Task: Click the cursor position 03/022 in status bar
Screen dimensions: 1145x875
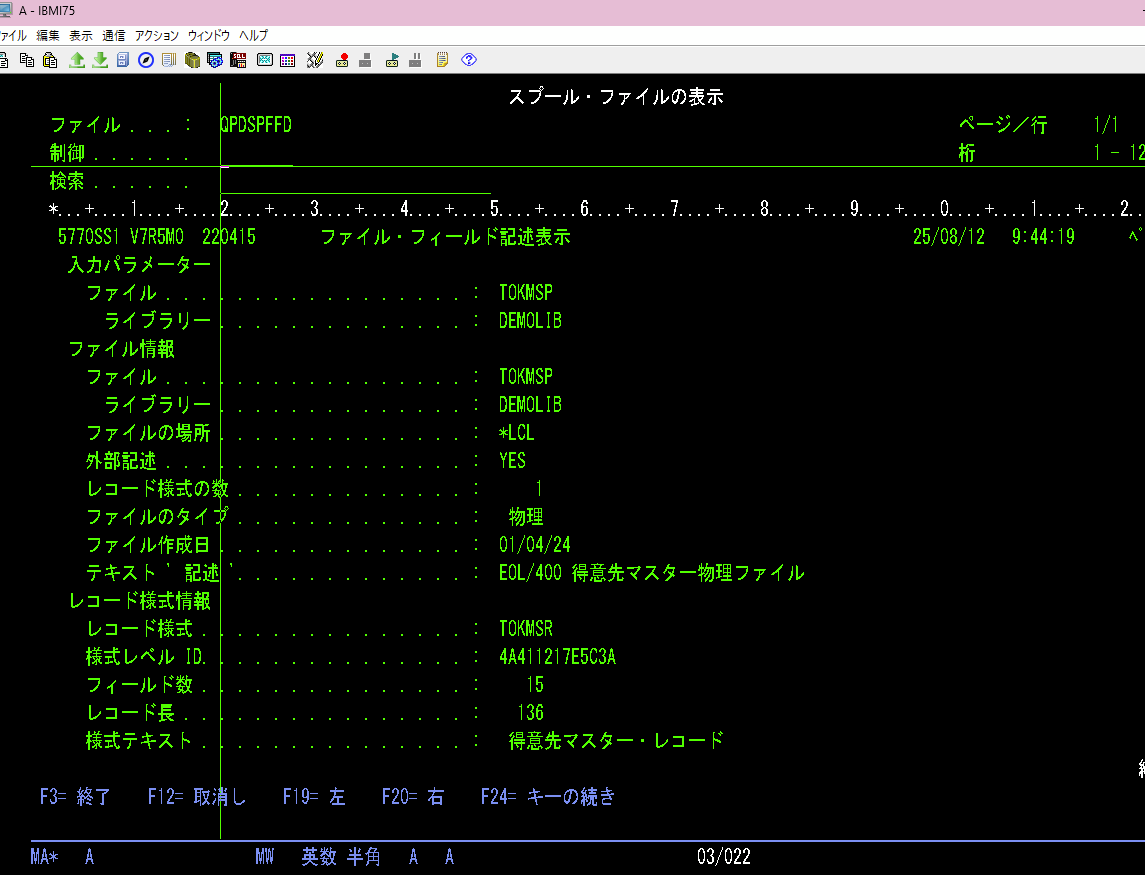Action: pos(724,856)
